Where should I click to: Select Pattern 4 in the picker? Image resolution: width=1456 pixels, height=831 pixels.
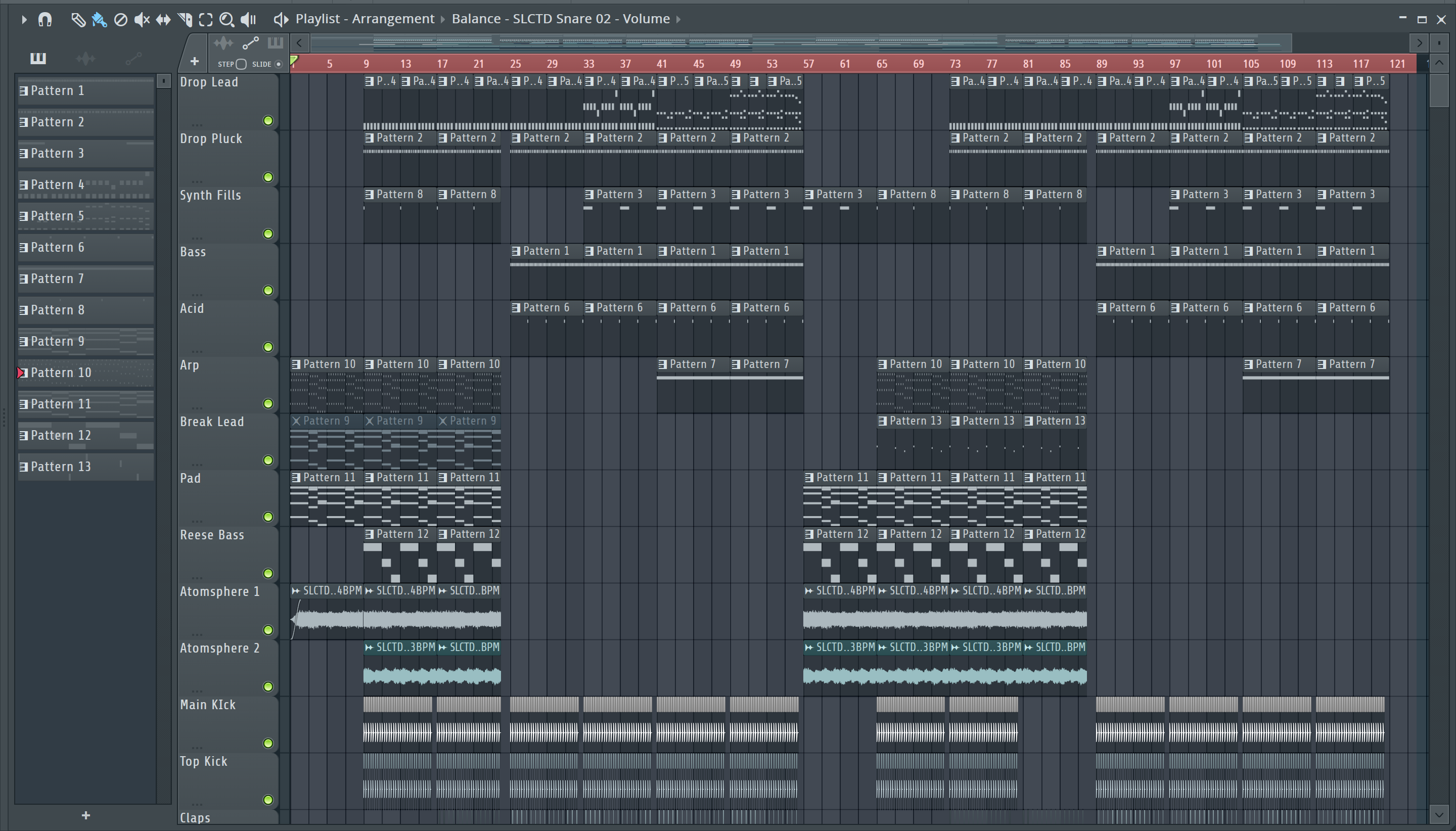[x=85, y=185]
